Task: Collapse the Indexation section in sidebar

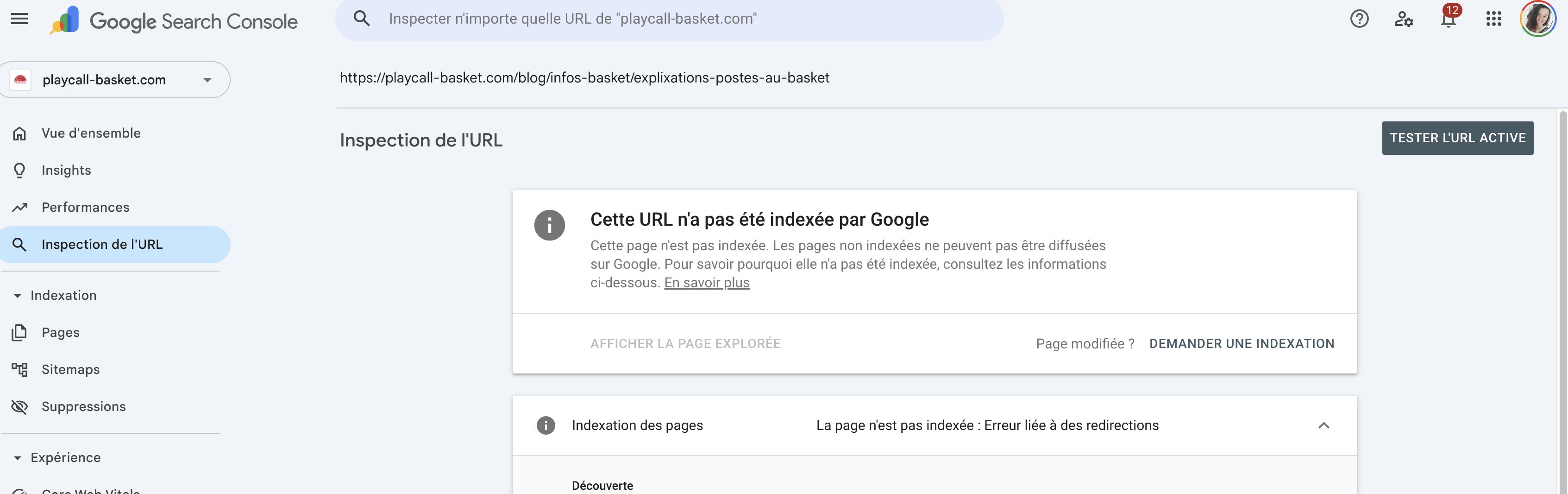Action: point(17,295)
